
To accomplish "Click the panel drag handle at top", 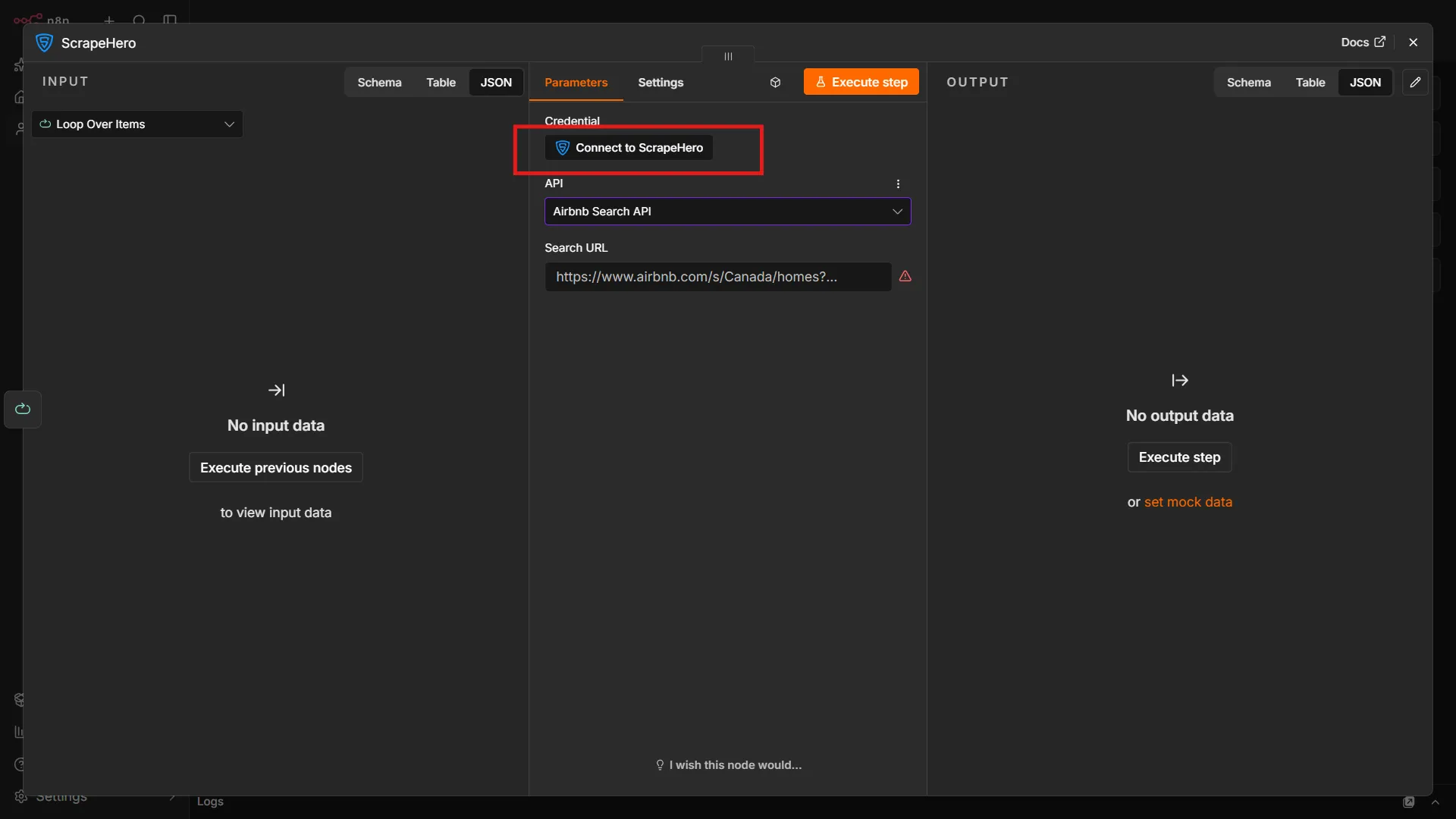I will (728, 56).
